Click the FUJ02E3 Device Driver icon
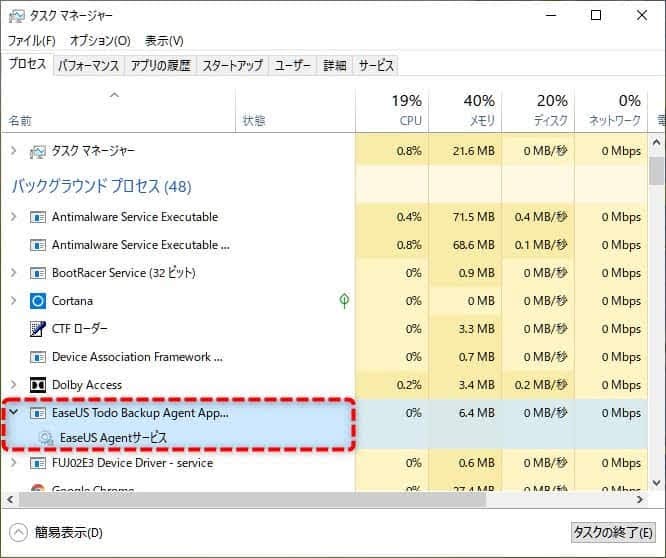666x558 pixels. [x=38, y=463]
